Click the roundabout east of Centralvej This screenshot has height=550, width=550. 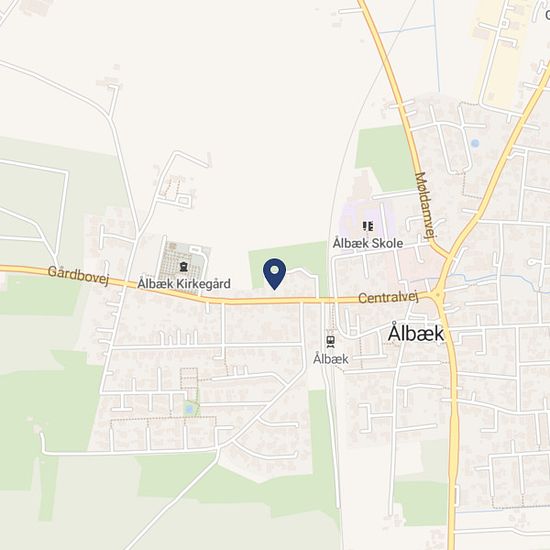click(x=437, y=296)
